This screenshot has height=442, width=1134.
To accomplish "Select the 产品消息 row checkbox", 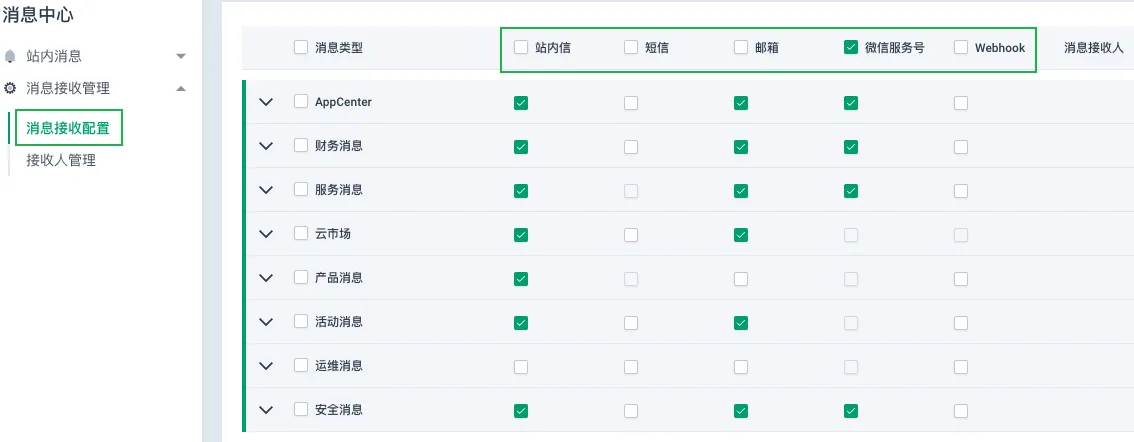I will coord(301,278).
